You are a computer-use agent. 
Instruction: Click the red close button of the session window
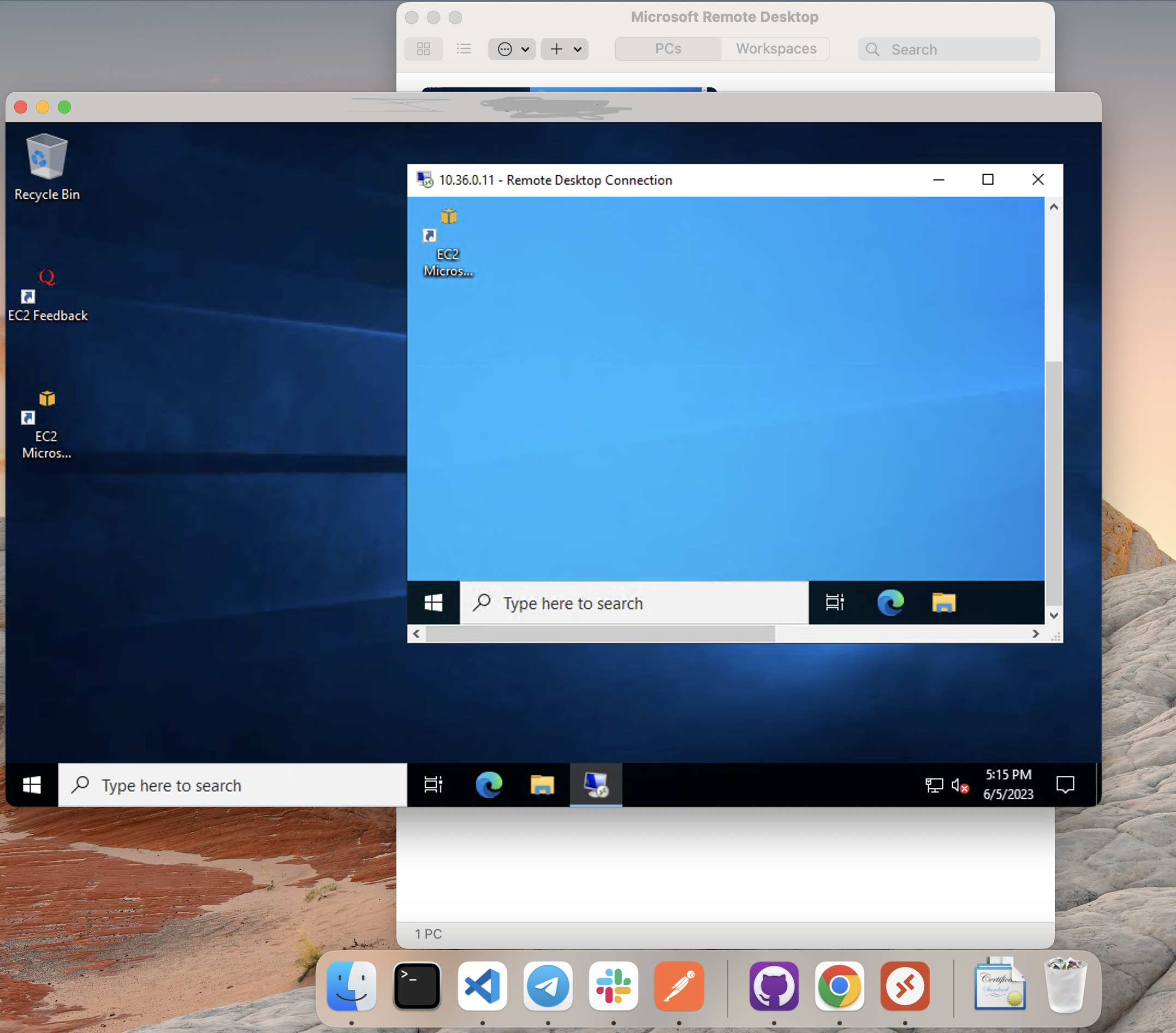point(21,107)
